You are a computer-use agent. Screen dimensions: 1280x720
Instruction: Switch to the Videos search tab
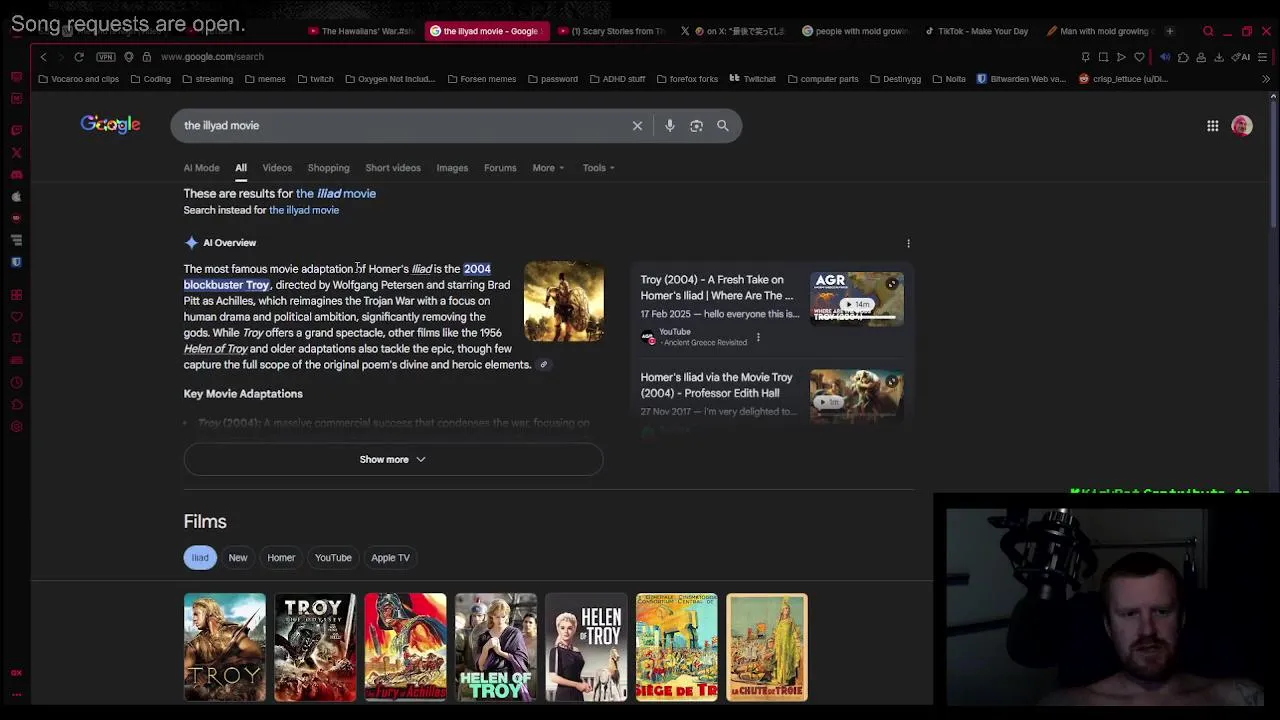pyautogui.click(x=277, y=168)
